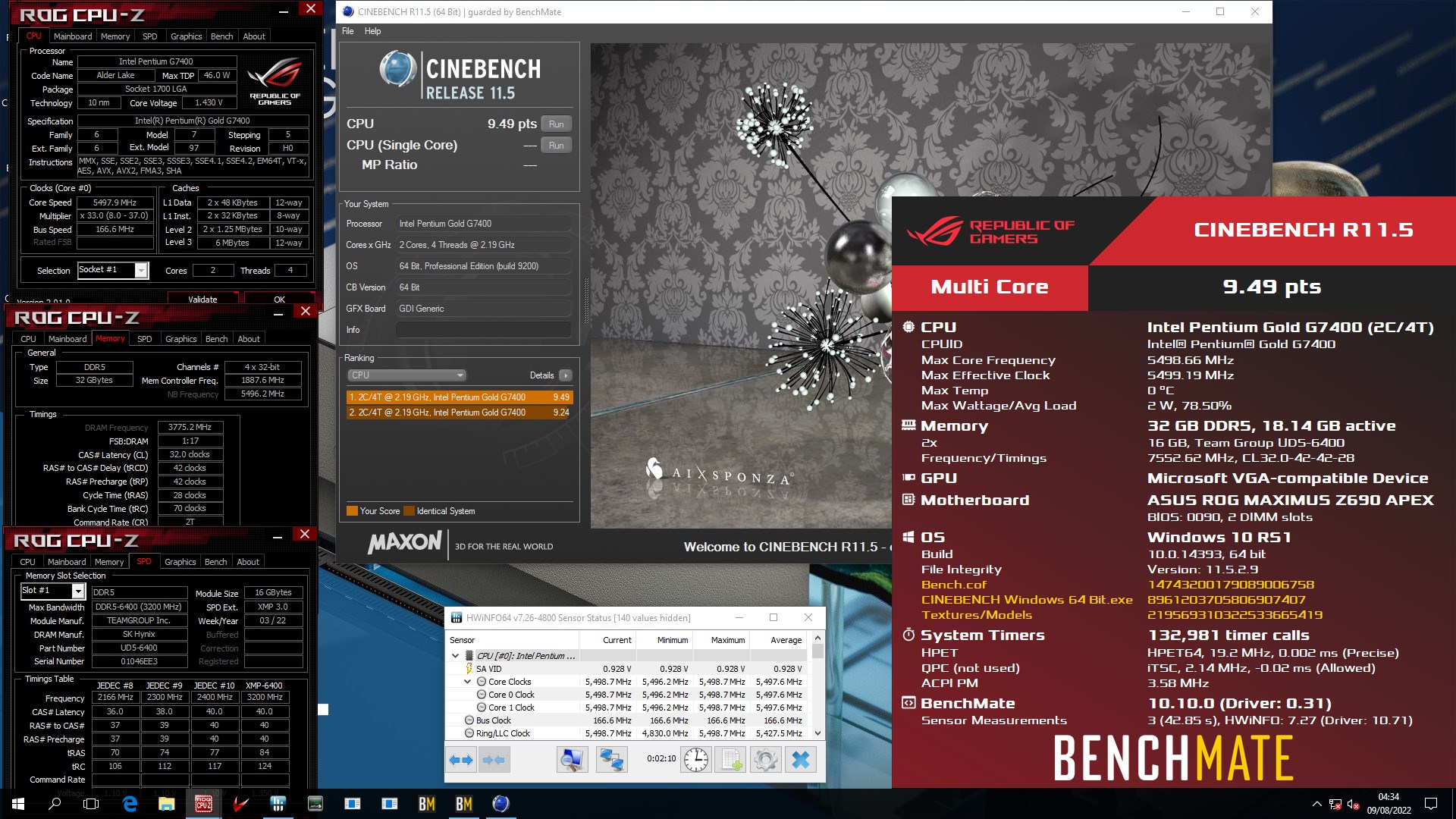Viewport: 1456px width, 819px height.
Task: Open the MFH5 chip taskbar icon
Action: point(315,804)
